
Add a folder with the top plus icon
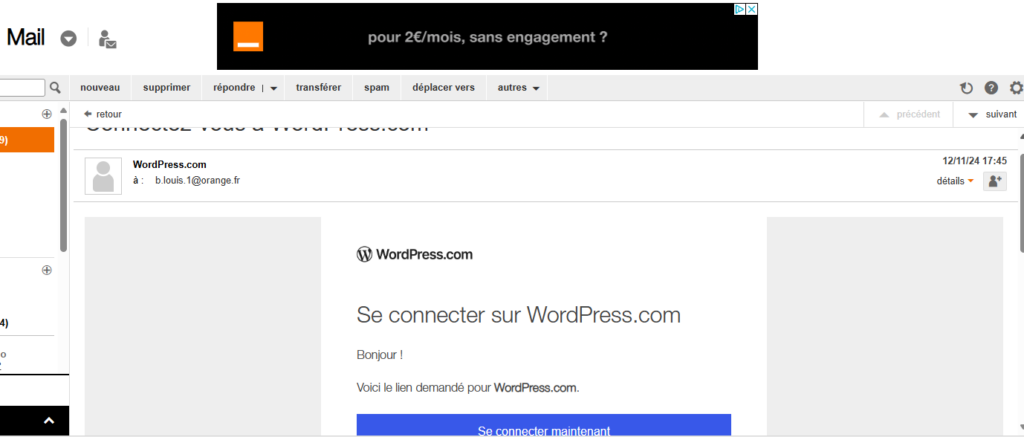tap(46, 114)
